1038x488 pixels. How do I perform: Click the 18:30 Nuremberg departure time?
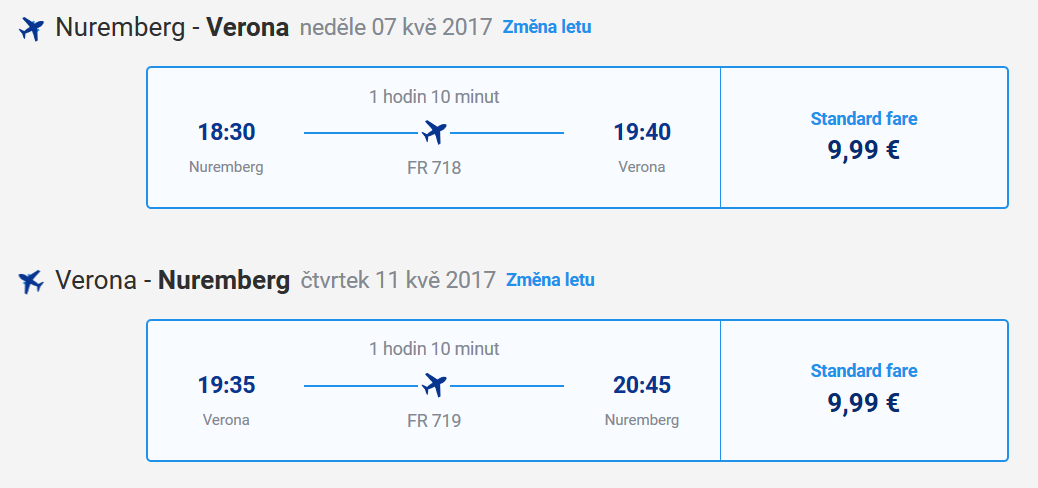pyautogui.click(x=226, y=132)
